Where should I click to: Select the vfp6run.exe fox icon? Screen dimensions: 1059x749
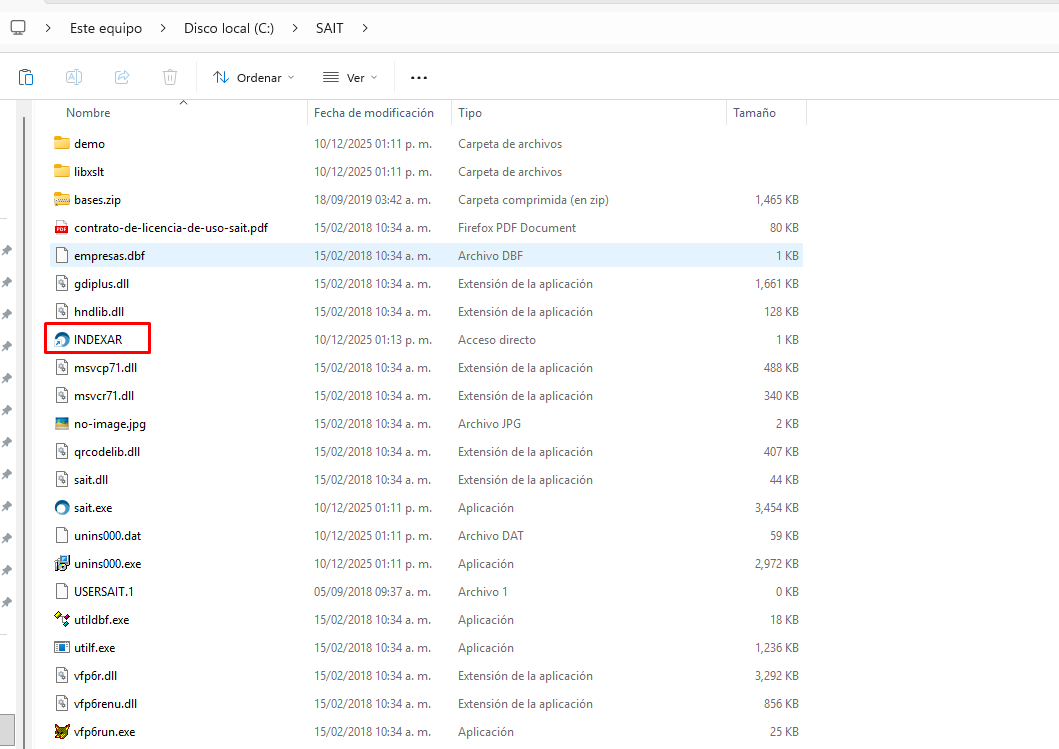[62, 732]
